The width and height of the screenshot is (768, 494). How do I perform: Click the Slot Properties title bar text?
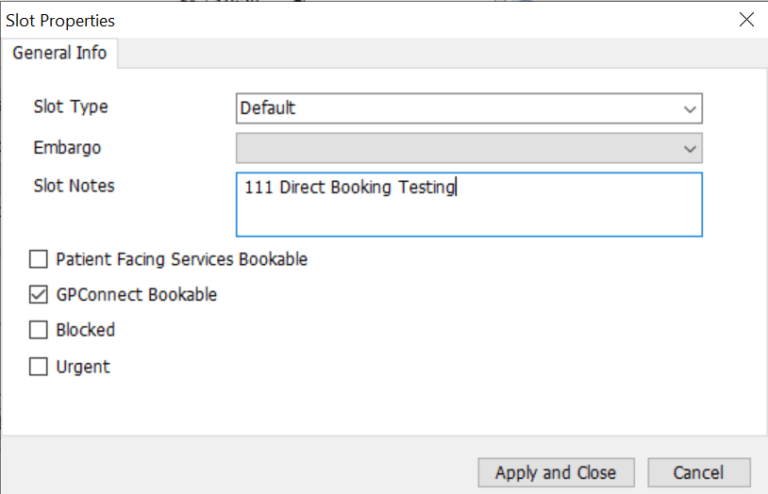pos(61,20)
